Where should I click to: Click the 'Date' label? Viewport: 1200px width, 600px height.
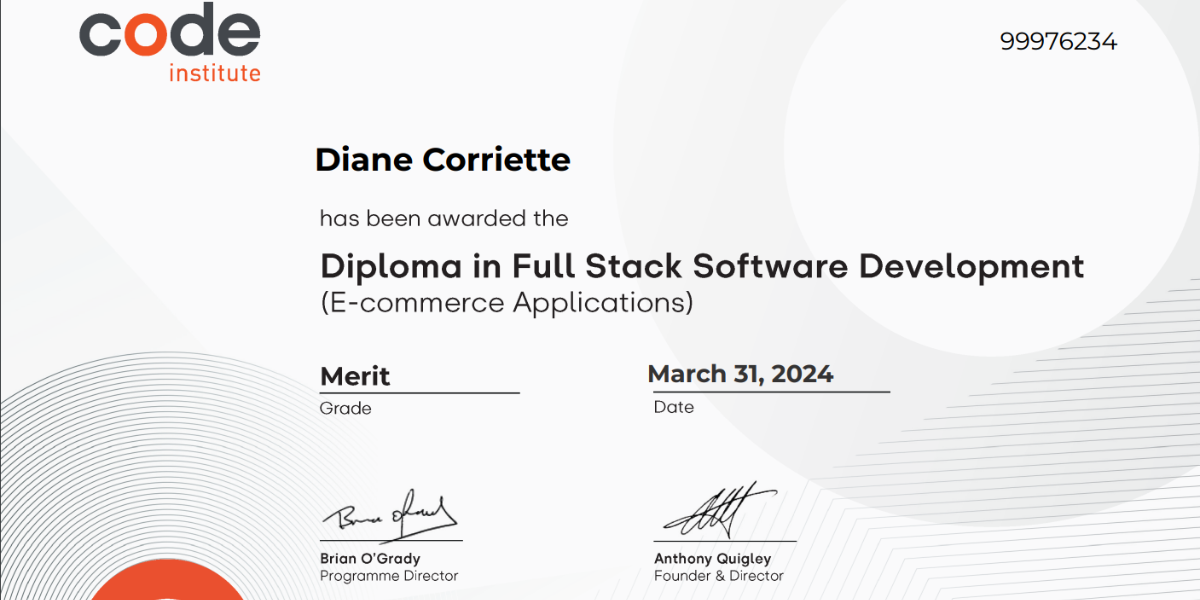tap(673, 407)
